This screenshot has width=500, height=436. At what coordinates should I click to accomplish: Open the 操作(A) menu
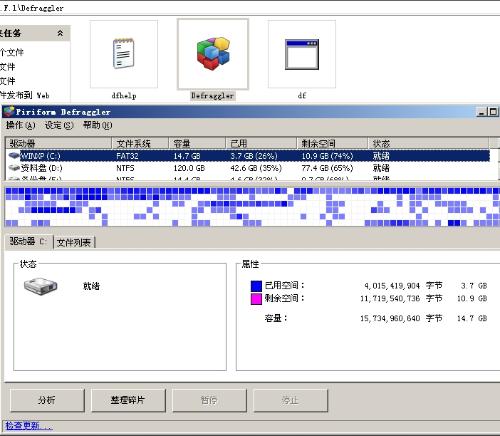coord(20,125)
